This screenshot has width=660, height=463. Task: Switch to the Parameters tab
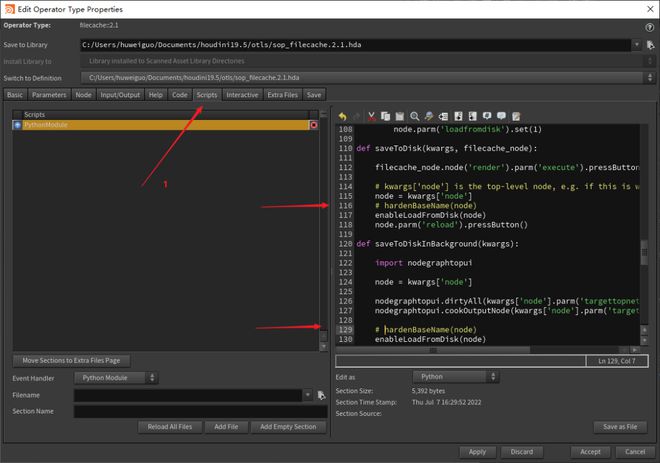[x=49, y=95]
